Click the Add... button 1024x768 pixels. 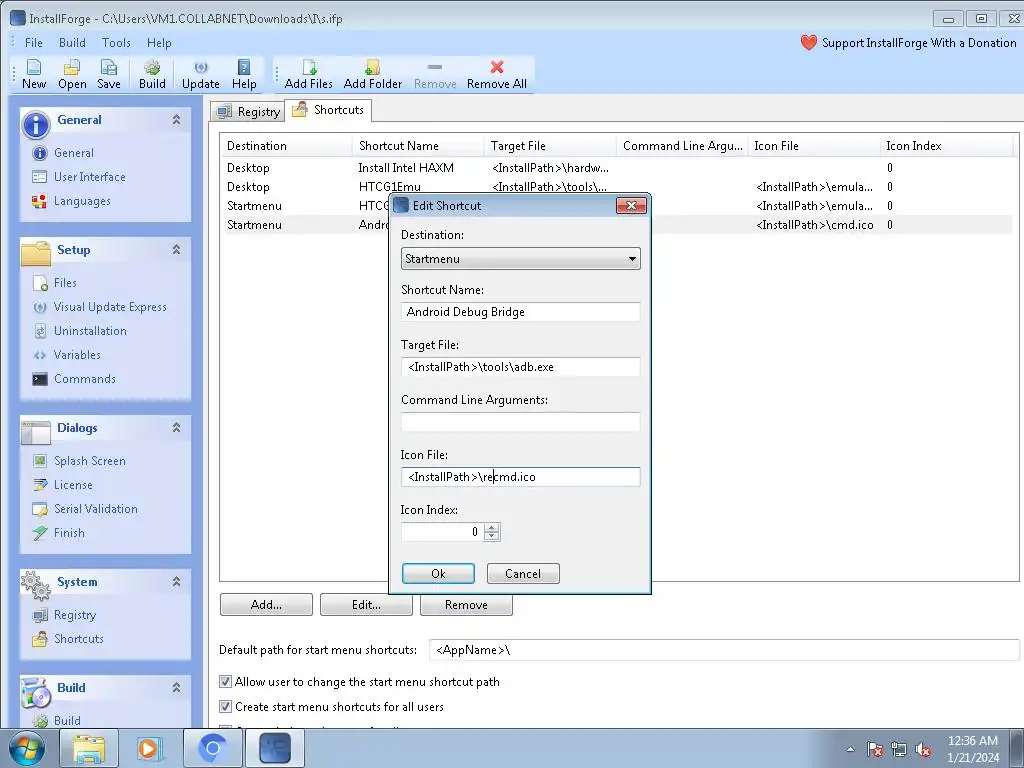pyautogui.click(x=266, y=605)
